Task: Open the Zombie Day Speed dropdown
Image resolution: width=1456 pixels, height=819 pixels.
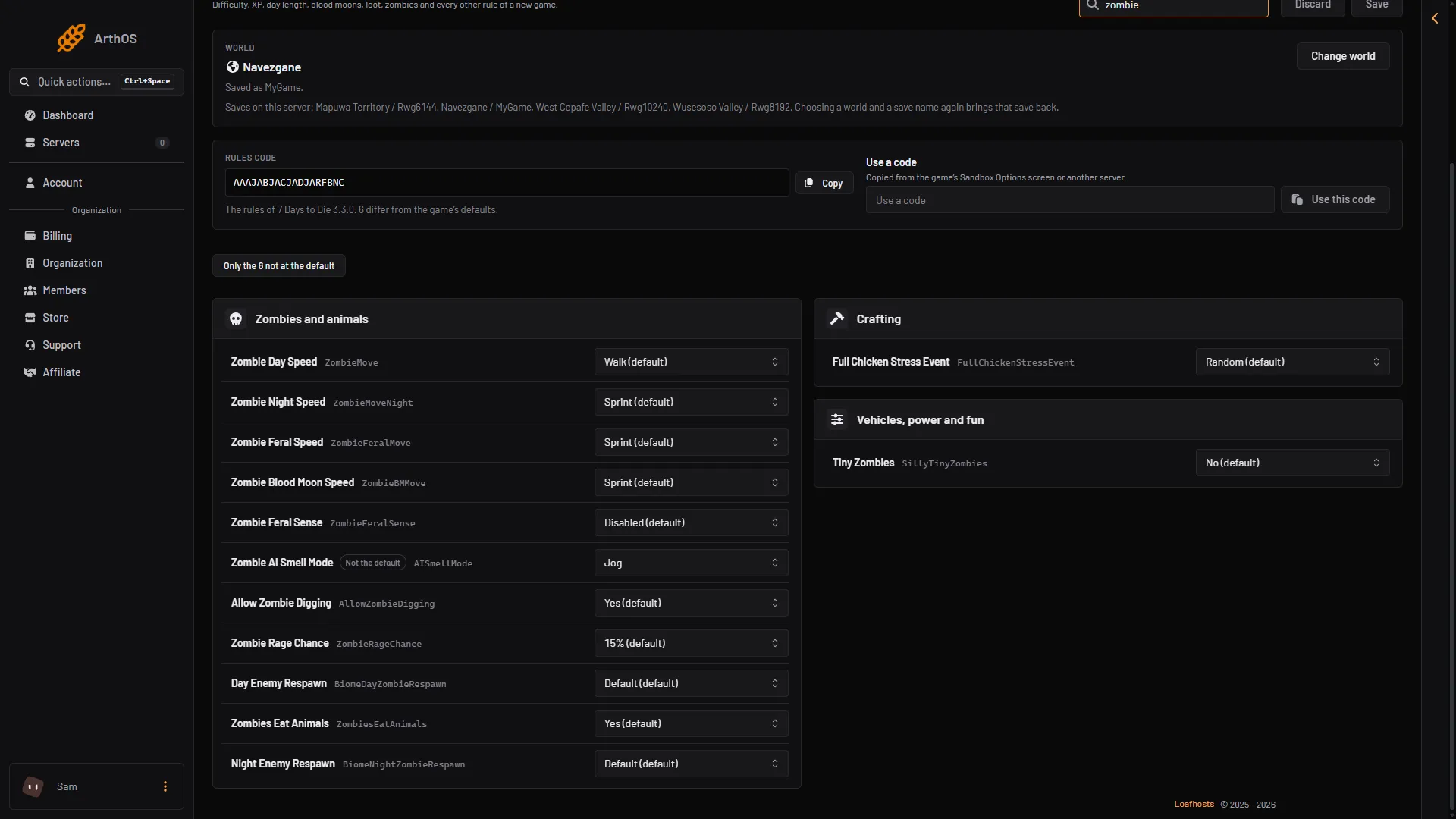Action: (x=691, y=362)
